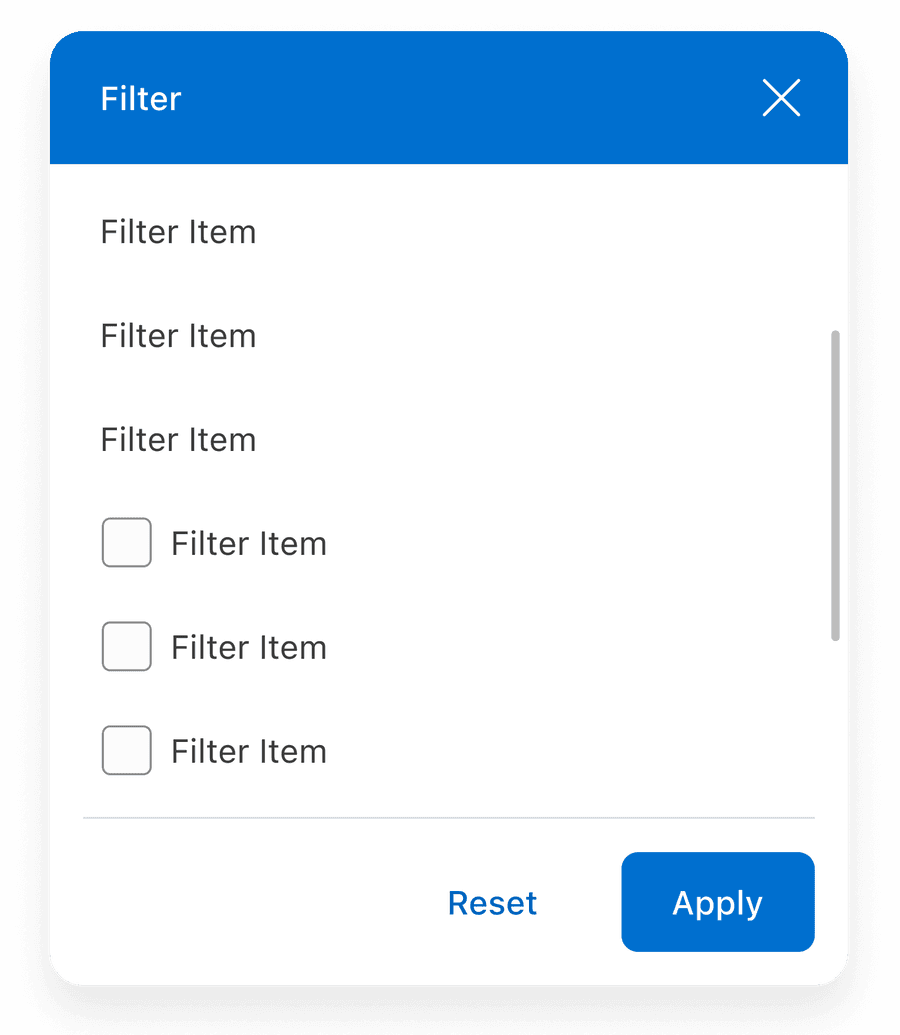The width and height of the screenshot is (900, 1035).
Task: Click the Reset link
Action: click(492, 902)
